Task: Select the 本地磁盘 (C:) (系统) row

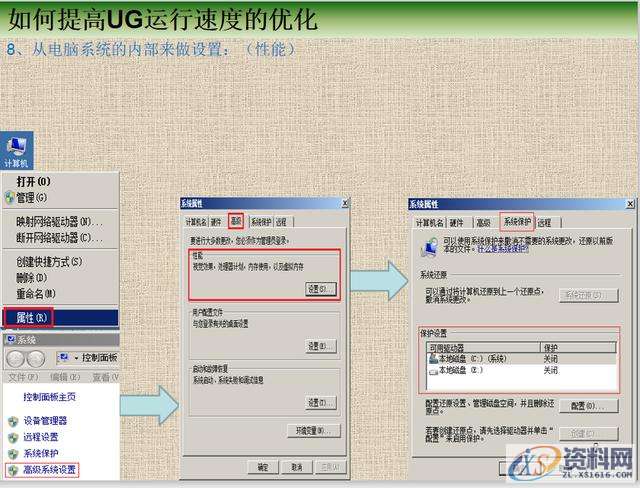Action: pyautogui.click(x=522, y=359)
